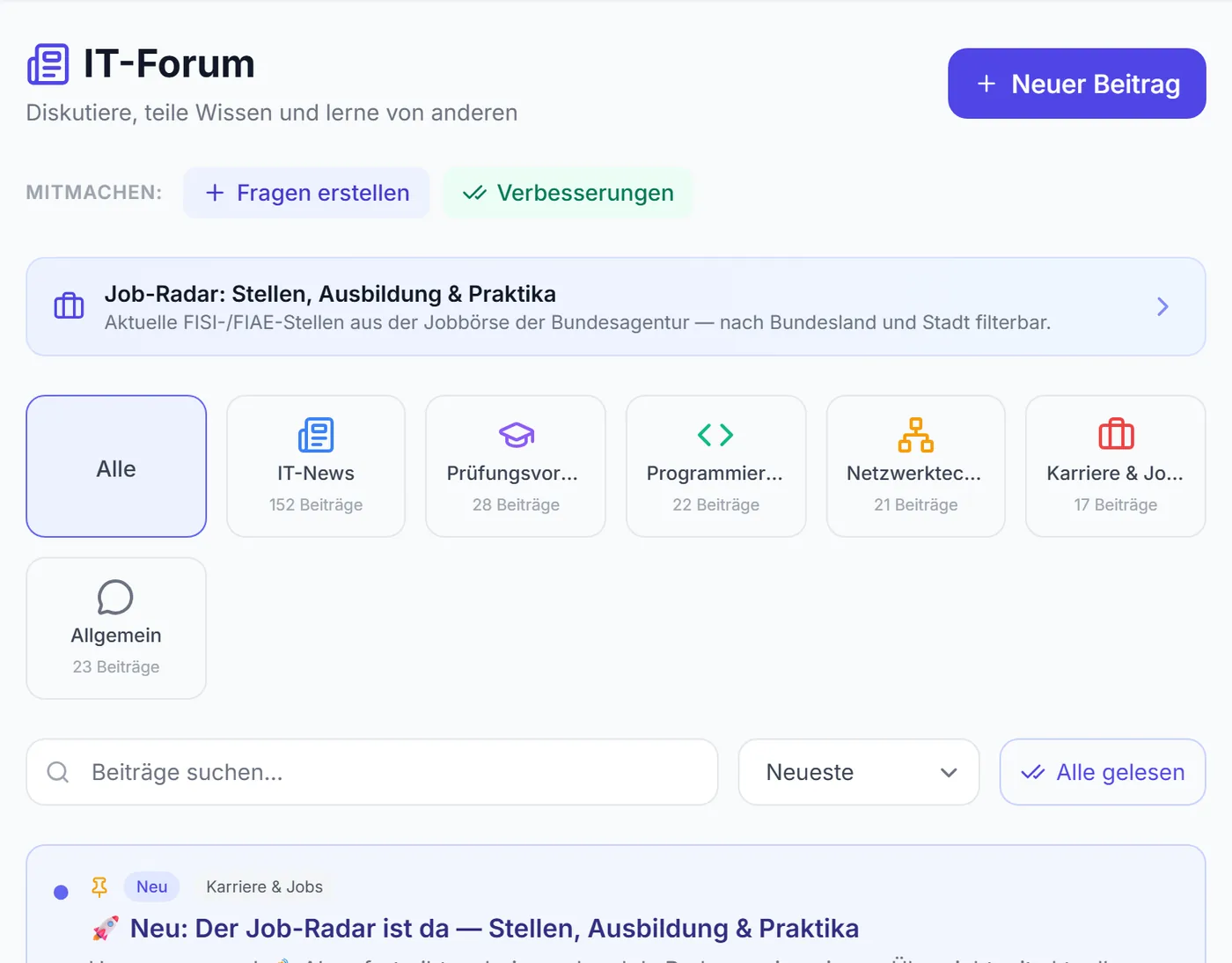Open the Neueste sort dropdown
The width and height of the screenshot is (1232, 963).
tap(859, 772)
